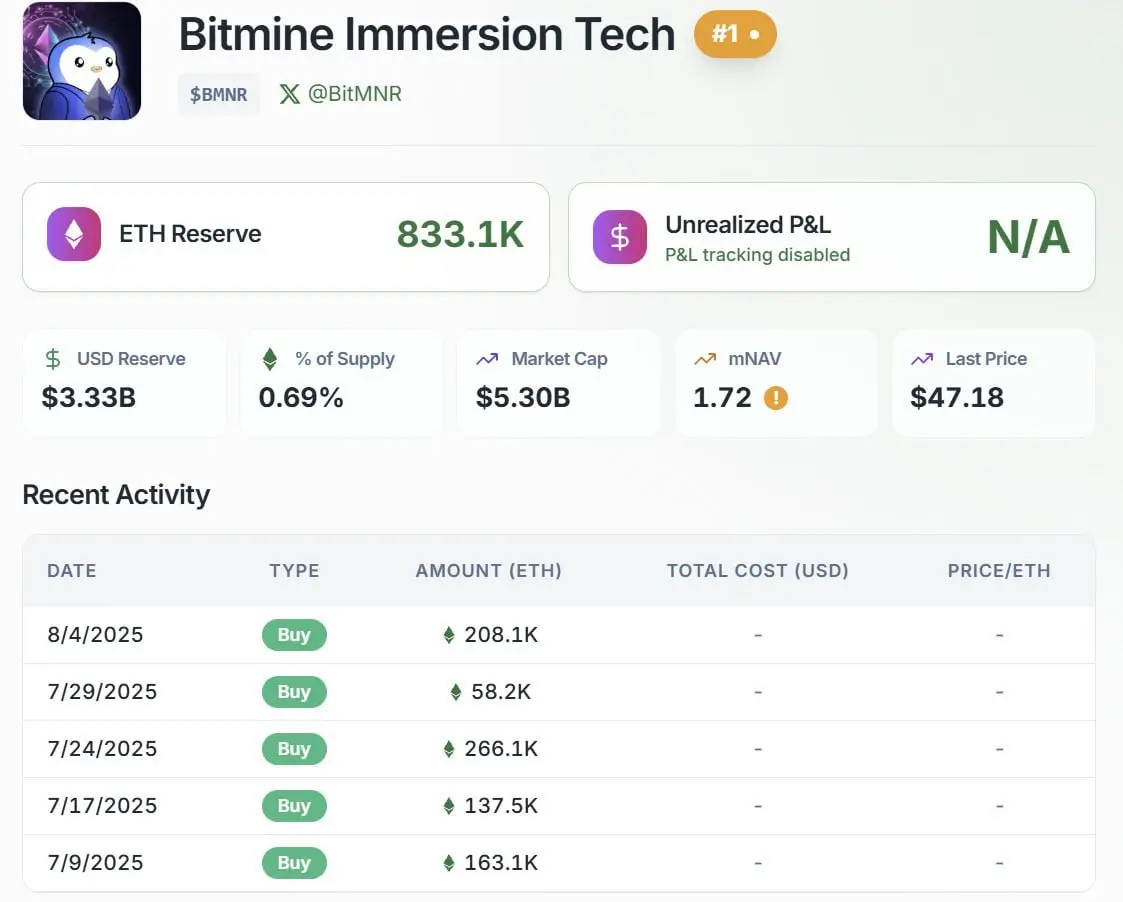This screenshot has width=1123, height=902.
Task: Click the 833.1K ETH Reserve value
Action: [x=460, y=234]
